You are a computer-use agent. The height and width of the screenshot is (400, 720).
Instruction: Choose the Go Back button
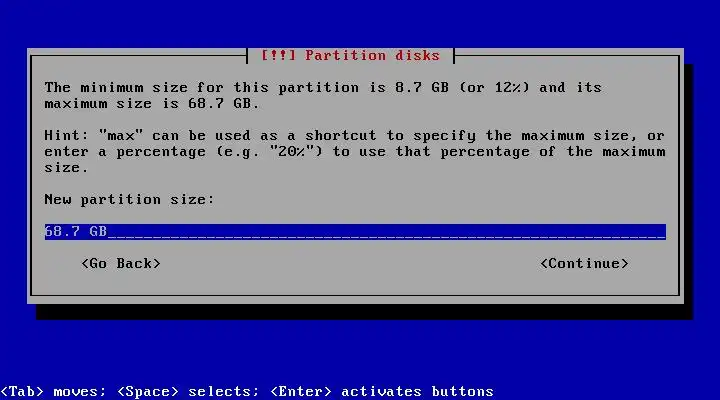coord(121,264)
